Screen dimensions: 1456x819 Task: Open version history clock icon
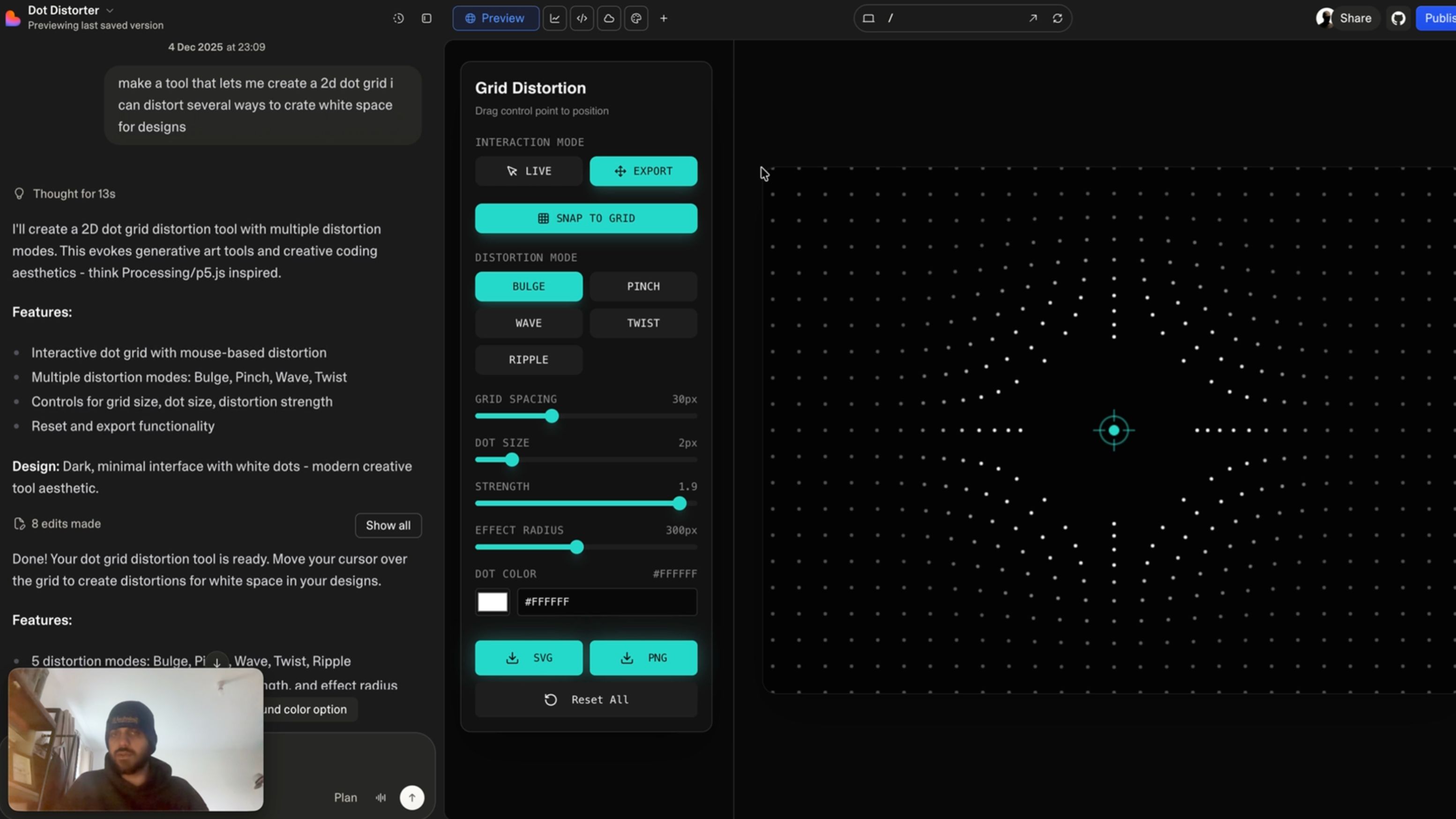(x=398, y=18)
